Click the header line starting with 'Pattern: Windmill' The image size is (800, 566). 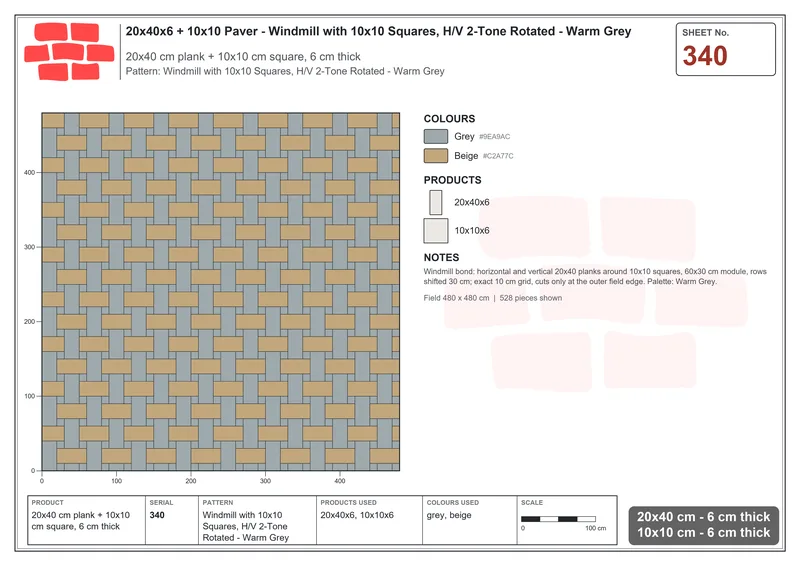coord(285,71)
